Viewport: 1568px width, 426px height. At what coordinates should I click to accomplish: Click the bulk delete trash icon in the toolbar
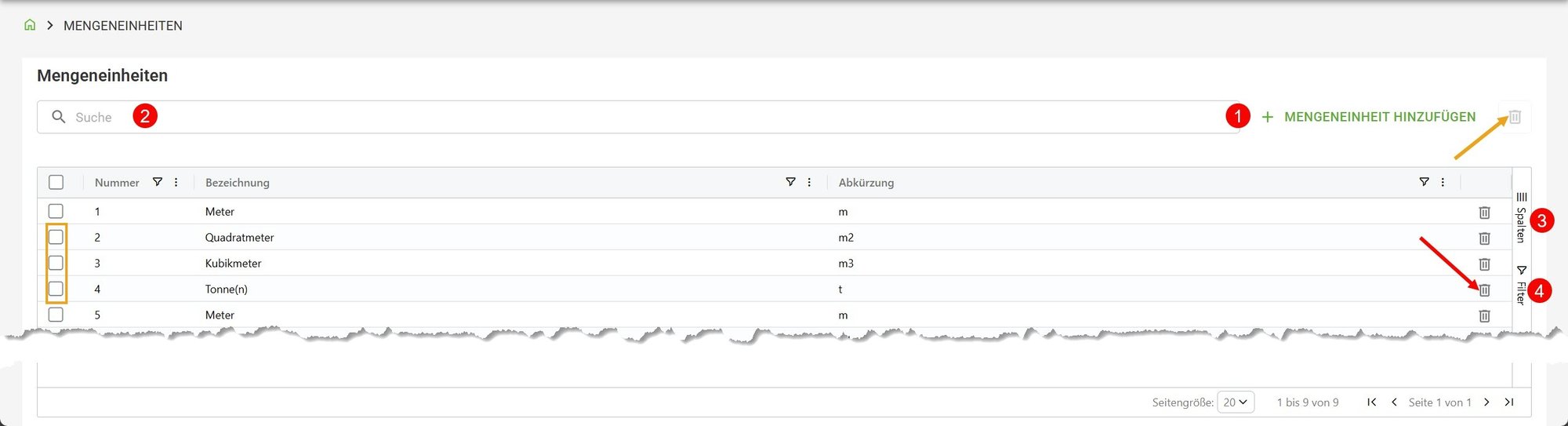[x=1515, y=117]
